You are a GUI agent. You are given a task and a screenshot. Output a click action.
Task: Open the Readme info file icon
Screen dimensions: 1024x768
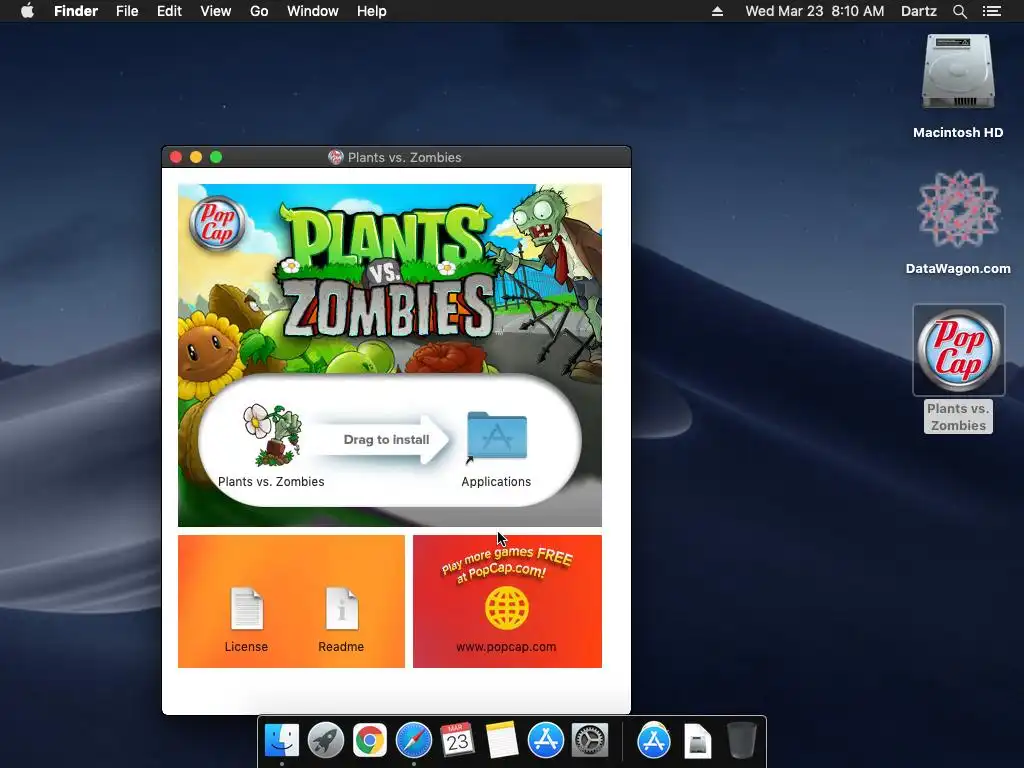point(342,608)
